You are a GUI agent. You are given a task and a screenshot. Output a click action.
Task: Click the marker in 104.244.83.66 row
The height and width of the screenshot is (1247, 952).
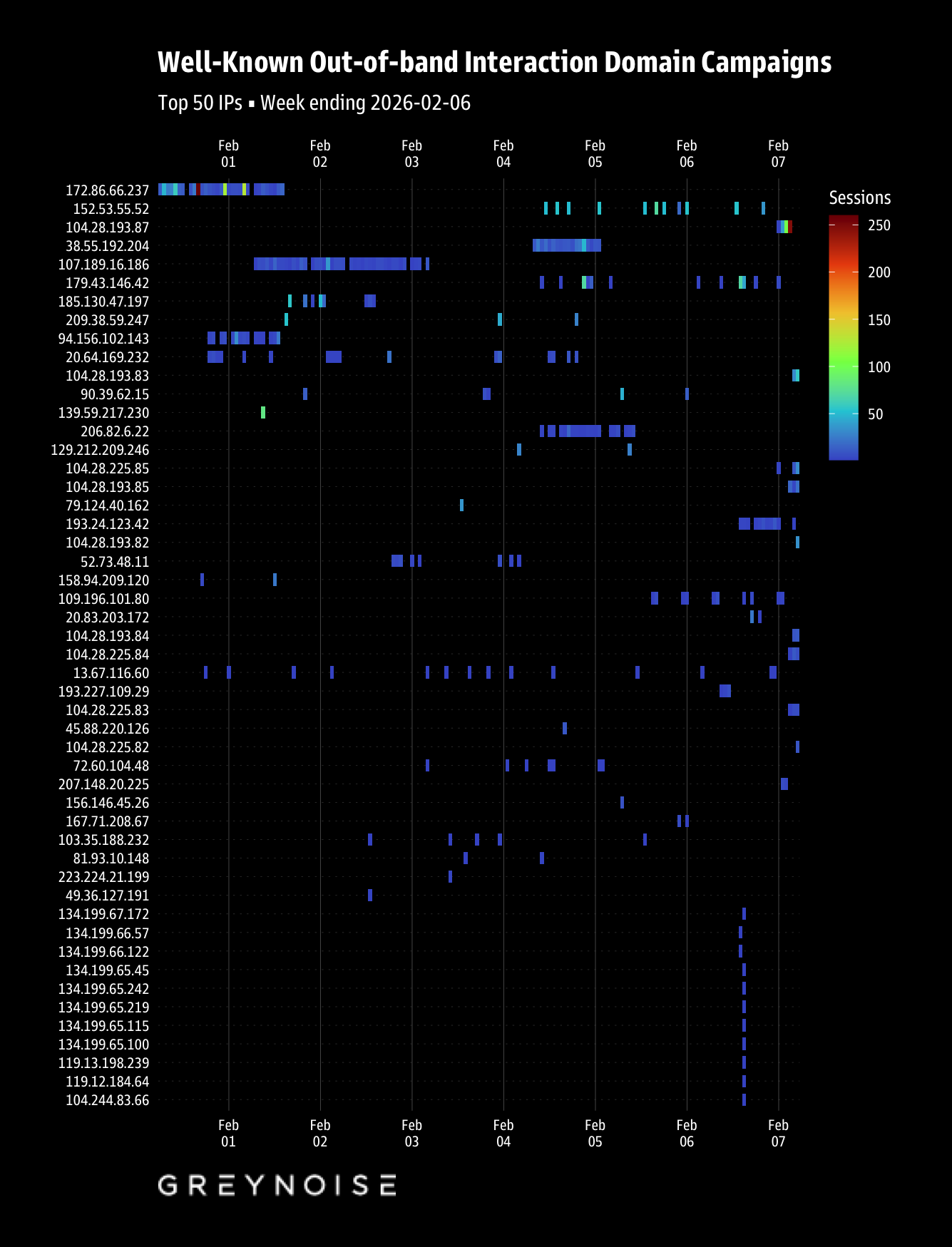744,1099
